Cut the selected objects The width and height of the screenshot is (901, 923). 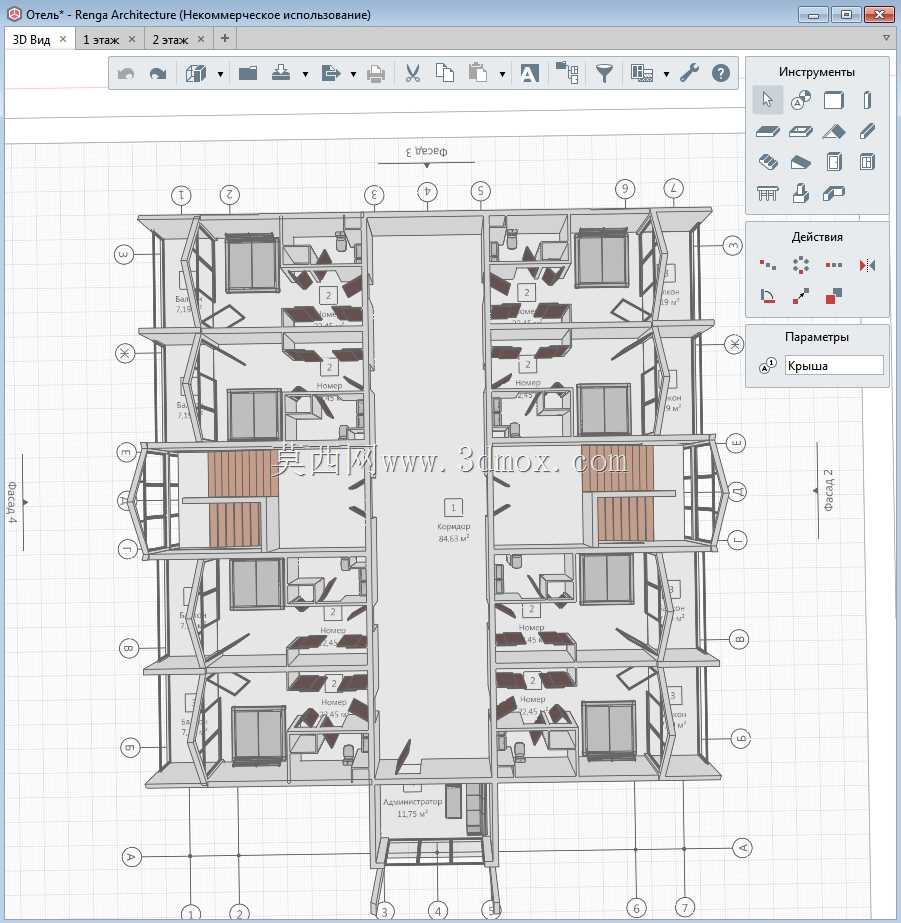pos(413,74)
